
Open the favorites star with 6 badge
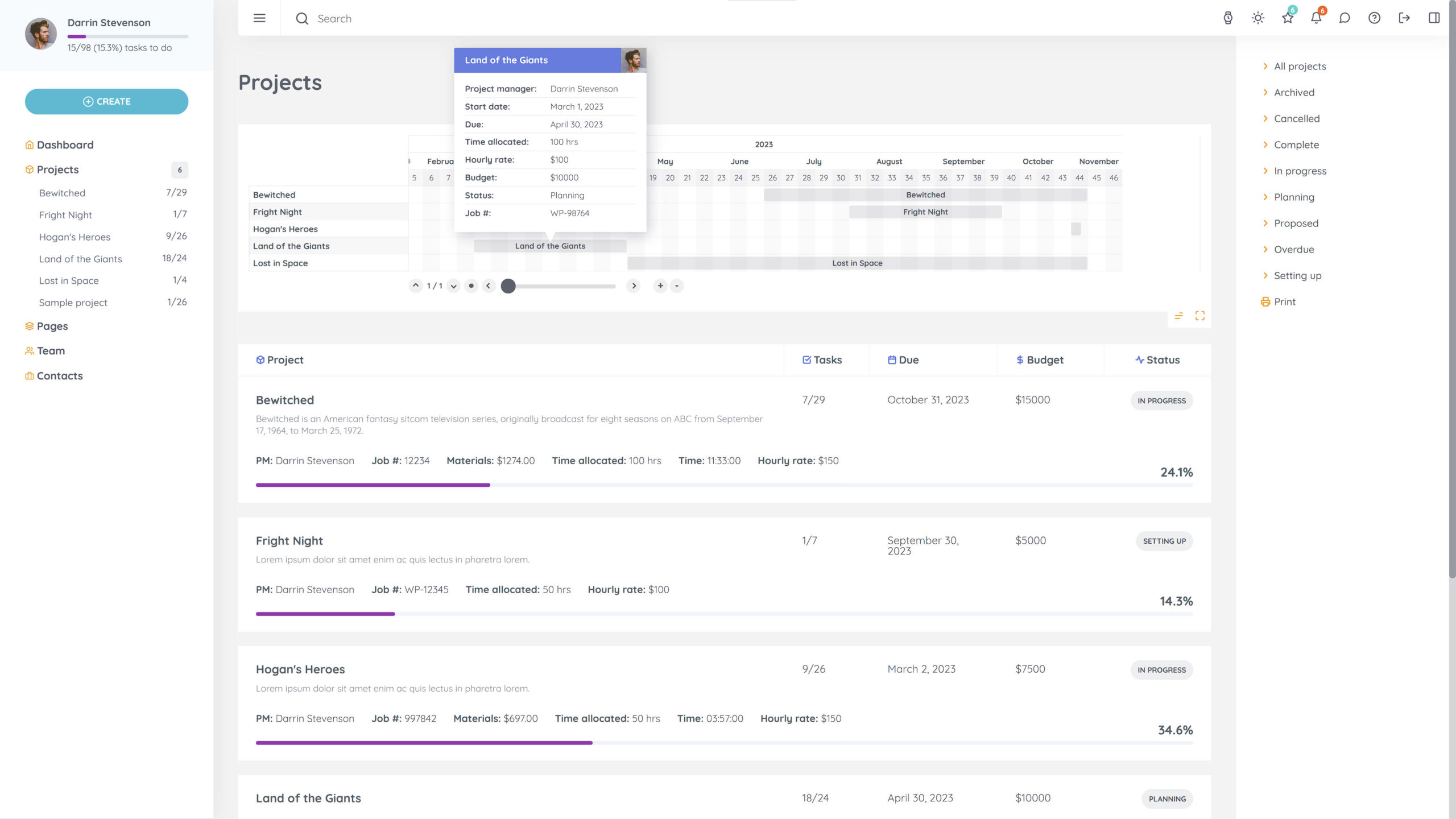tap(1287, 18)
